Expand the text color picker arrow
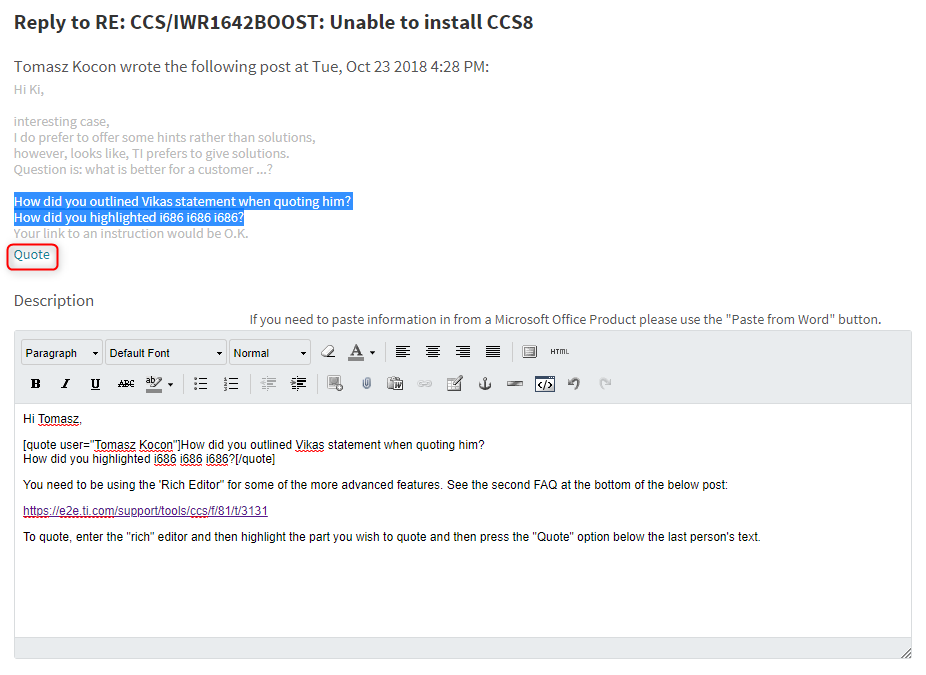Image resolution: width=926 pixels, height=675 pixels. pos(373,353)
